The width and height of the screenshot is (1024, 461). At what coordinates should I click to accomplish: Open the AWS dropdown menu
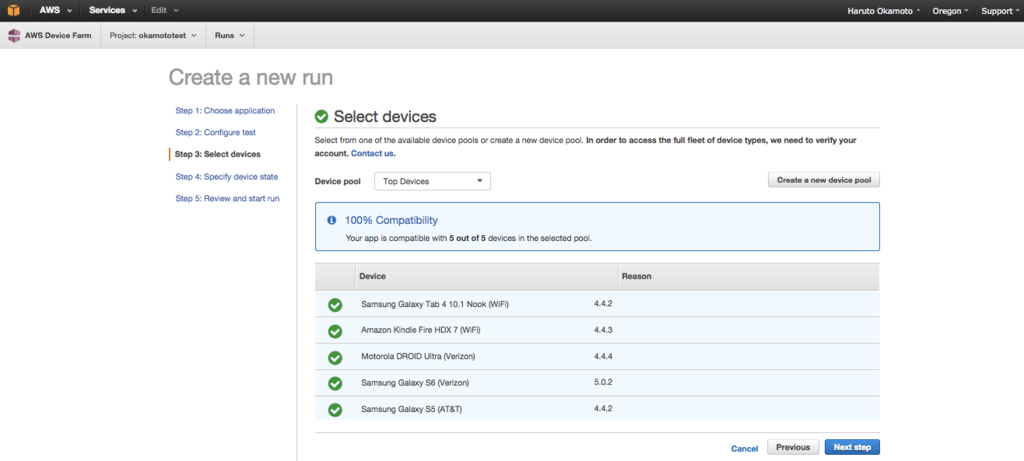(x=55, y=10)
